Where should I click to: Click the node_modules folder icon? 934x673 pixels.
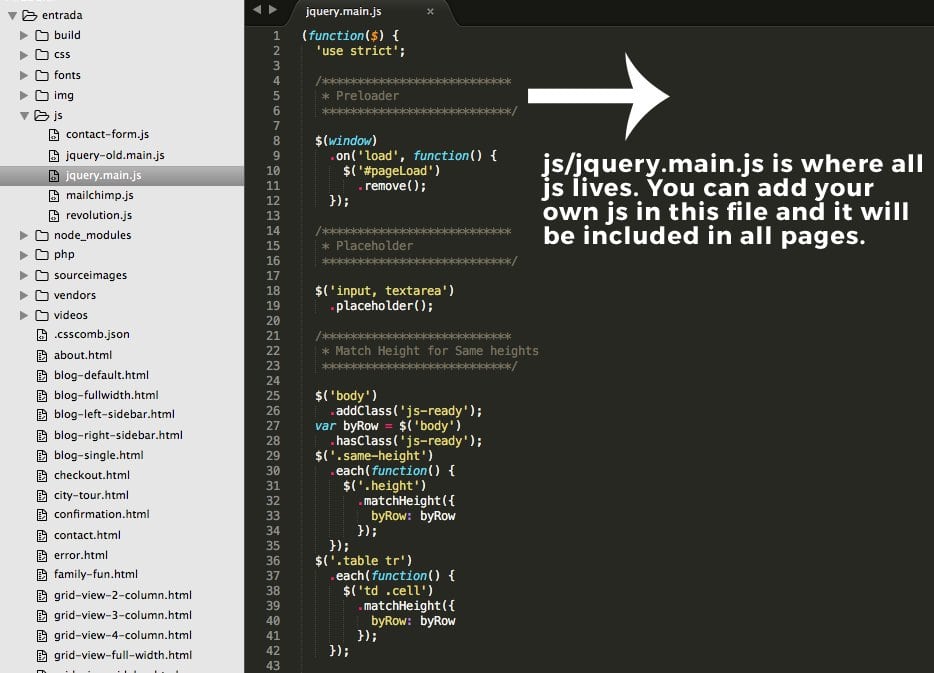(42, 235)
